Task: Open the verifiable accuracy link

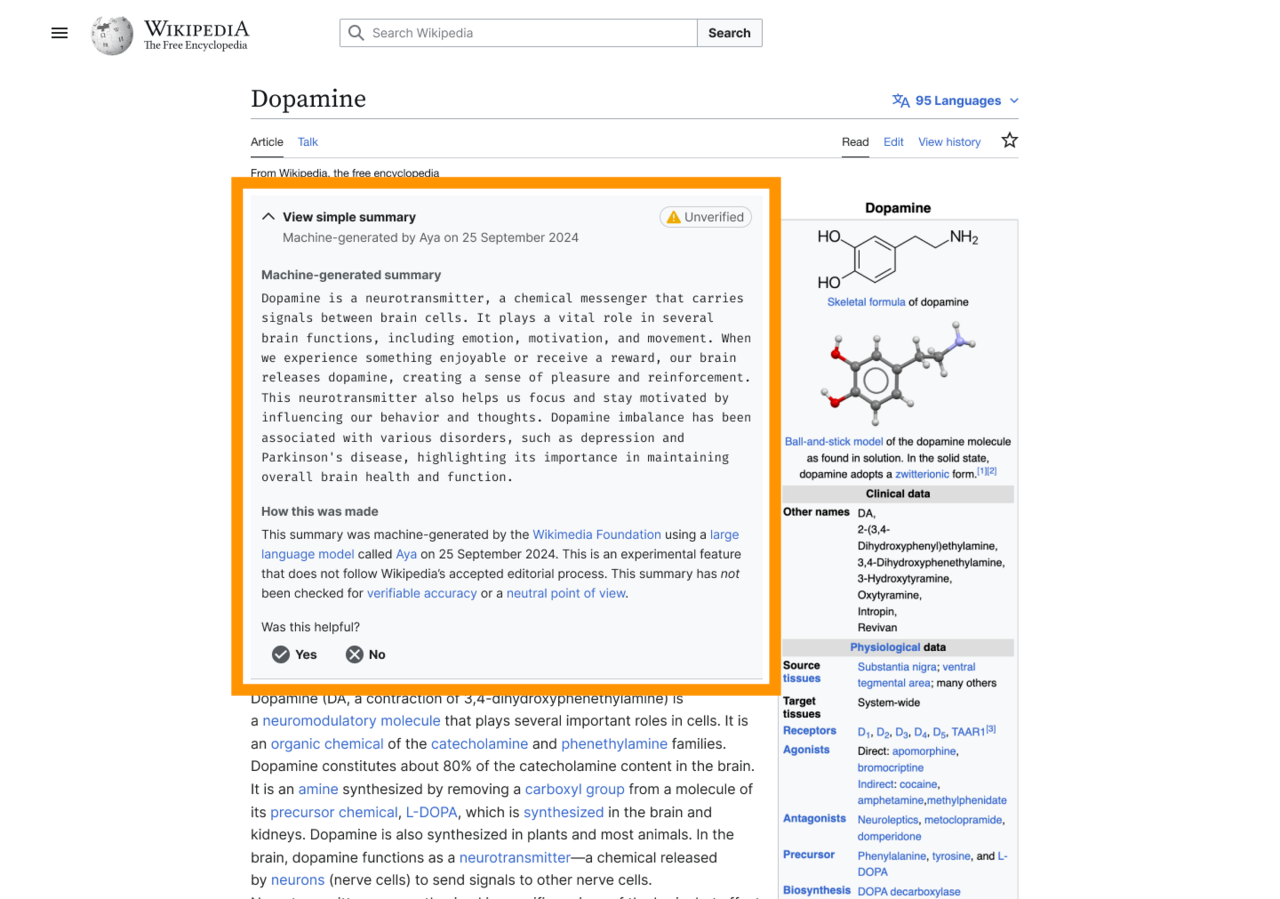Action: coord(422,593)
